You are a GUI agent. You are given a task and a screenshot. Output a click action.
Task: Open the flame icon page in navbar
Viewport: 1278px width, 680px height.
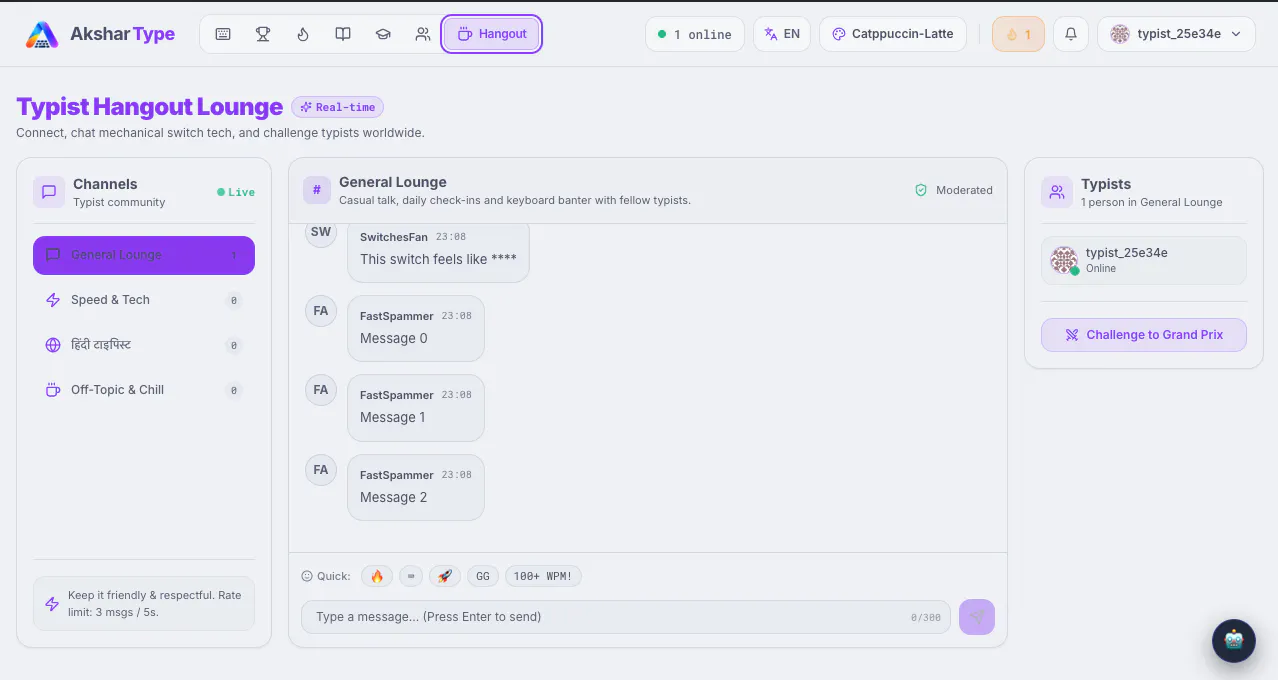pos(303,34)
